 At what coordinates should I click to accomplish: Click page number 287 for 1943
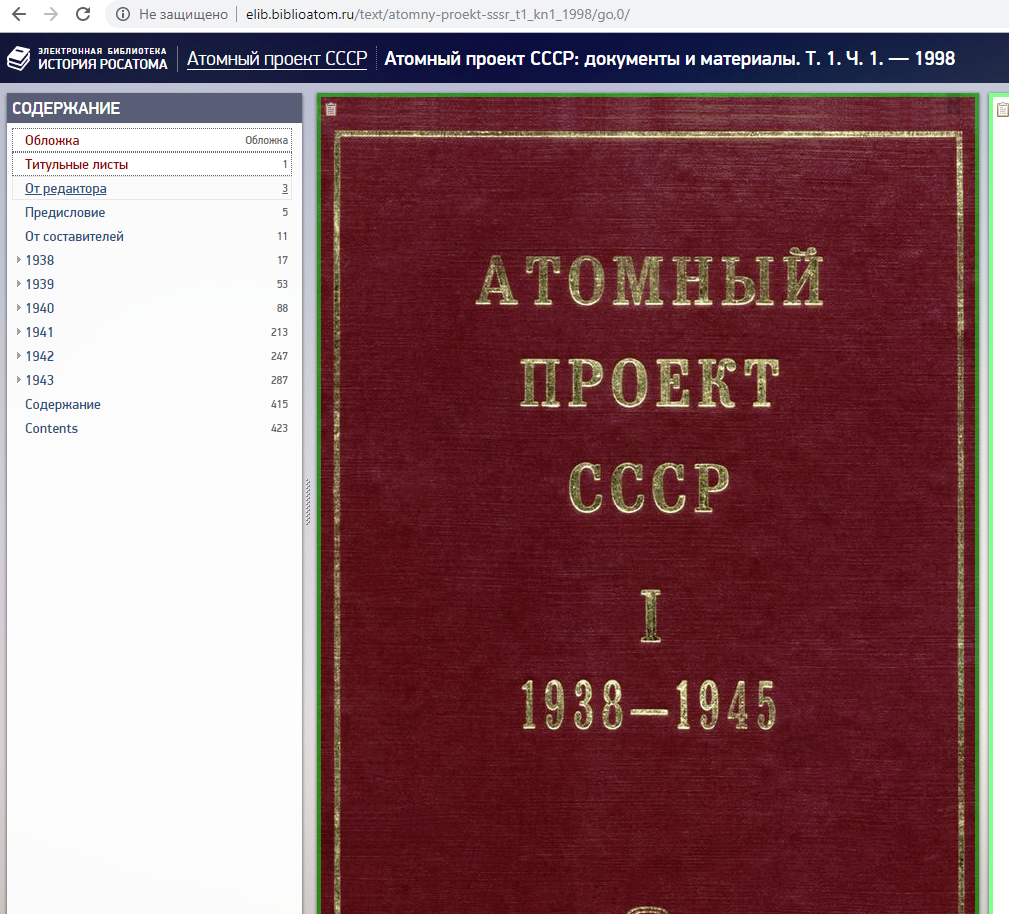pyautogui.click(x=279, y=380)
